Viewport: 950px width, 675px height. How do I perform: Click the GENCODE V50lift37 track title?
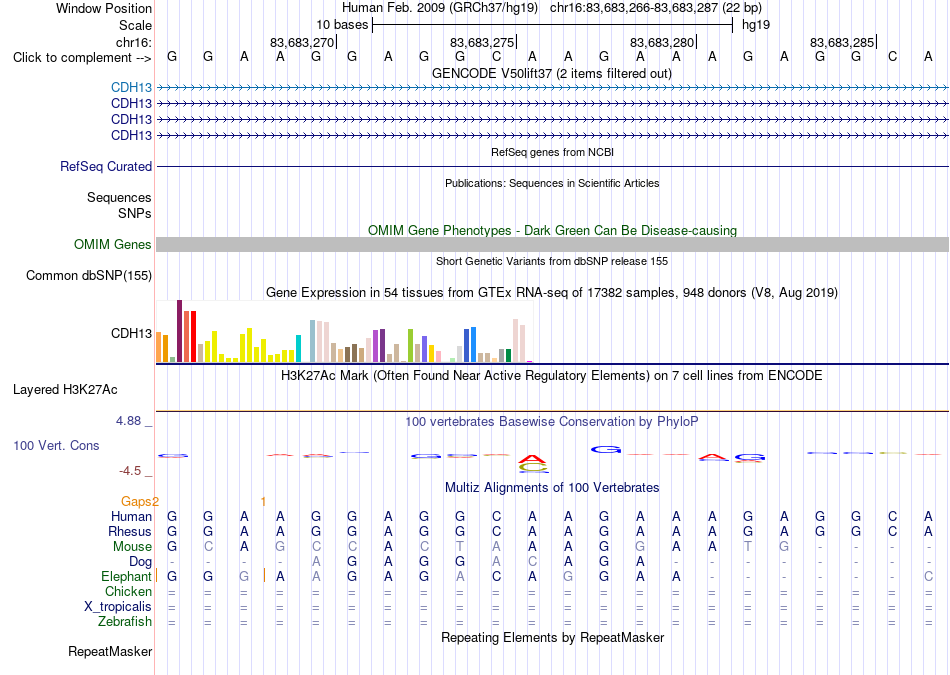[x=552, y=73]
